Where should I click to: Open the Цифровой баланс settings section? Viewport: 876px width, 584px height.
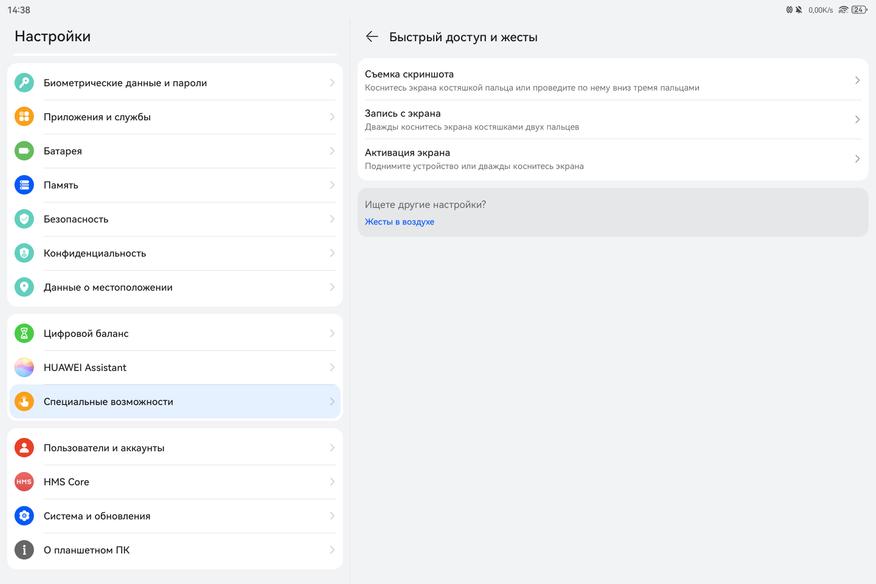(x=86, y=334)
